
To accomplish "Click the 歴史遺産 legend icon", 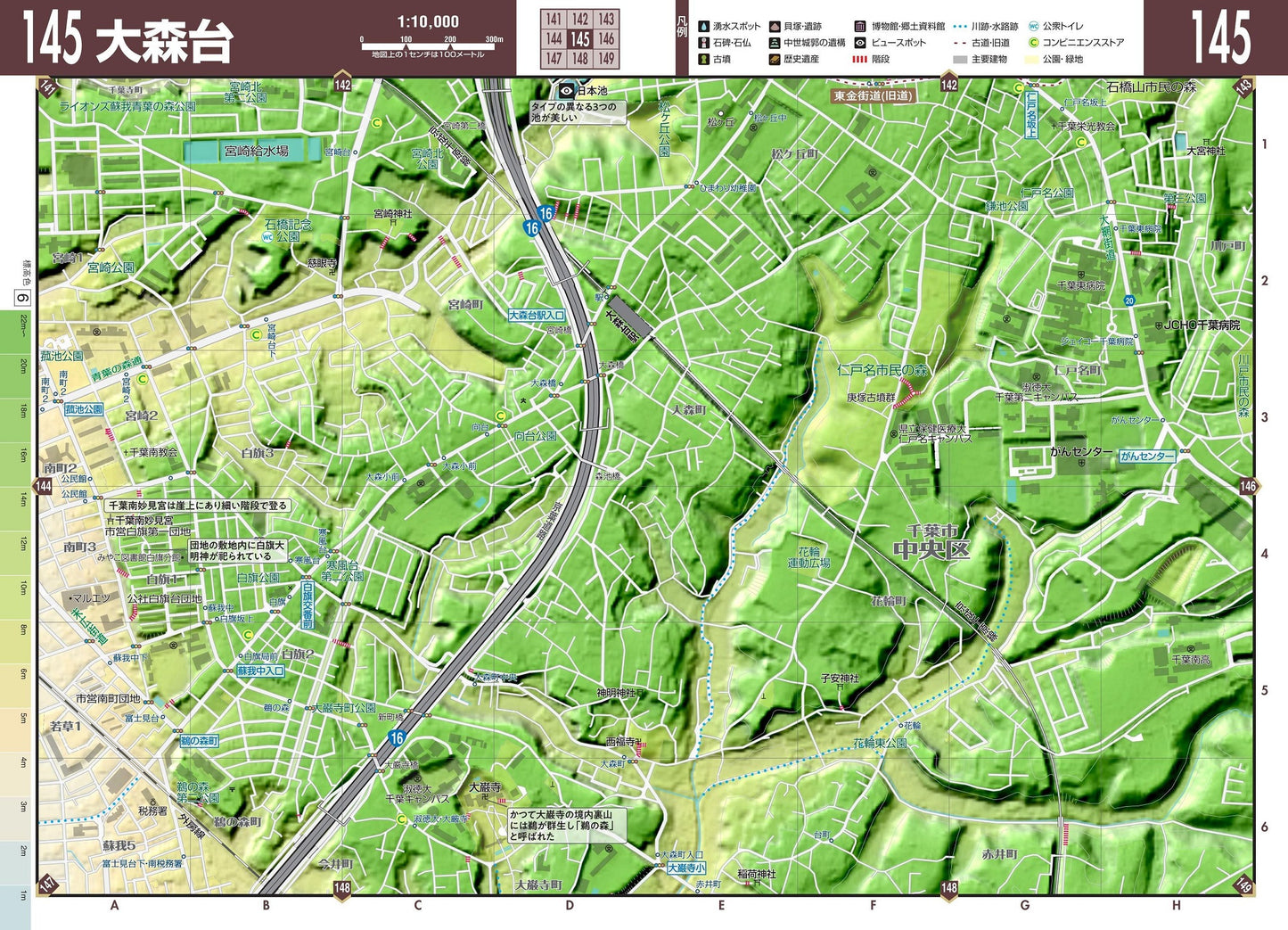I will (x=775, y=60).
